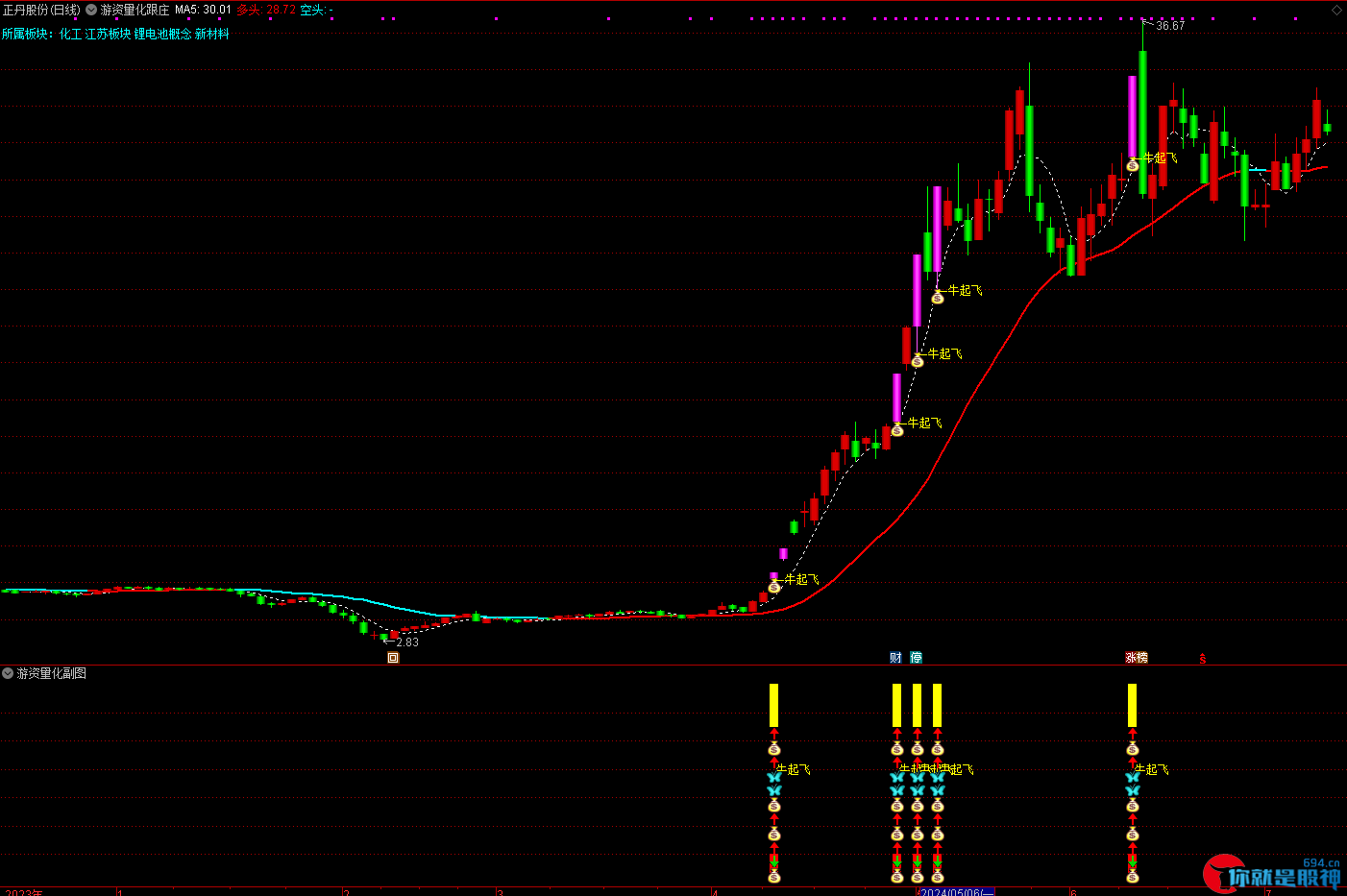Image resolution: width=1347 pixels, height=896 pixels.
Task: Click the diamond icon at top-right corner
Action: [1336, 10]
